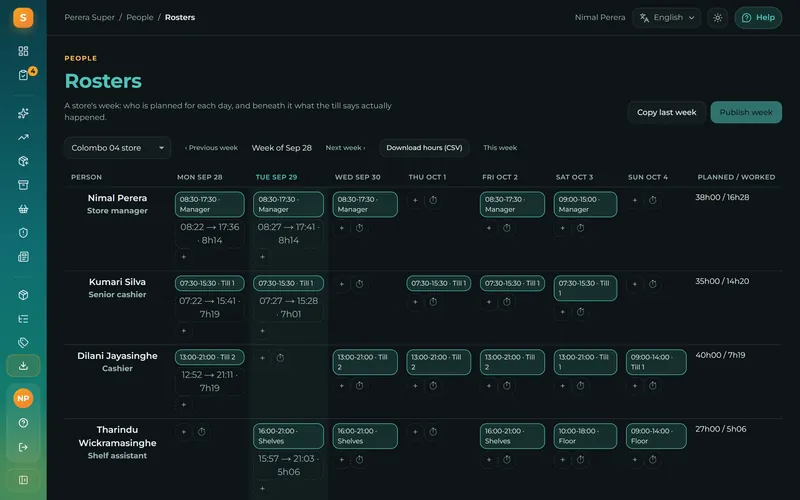Image resolution: width=800 pixels, height=500 pixels.
Task: Add entry below Nimal's Monday worked time
Action: 184,257
